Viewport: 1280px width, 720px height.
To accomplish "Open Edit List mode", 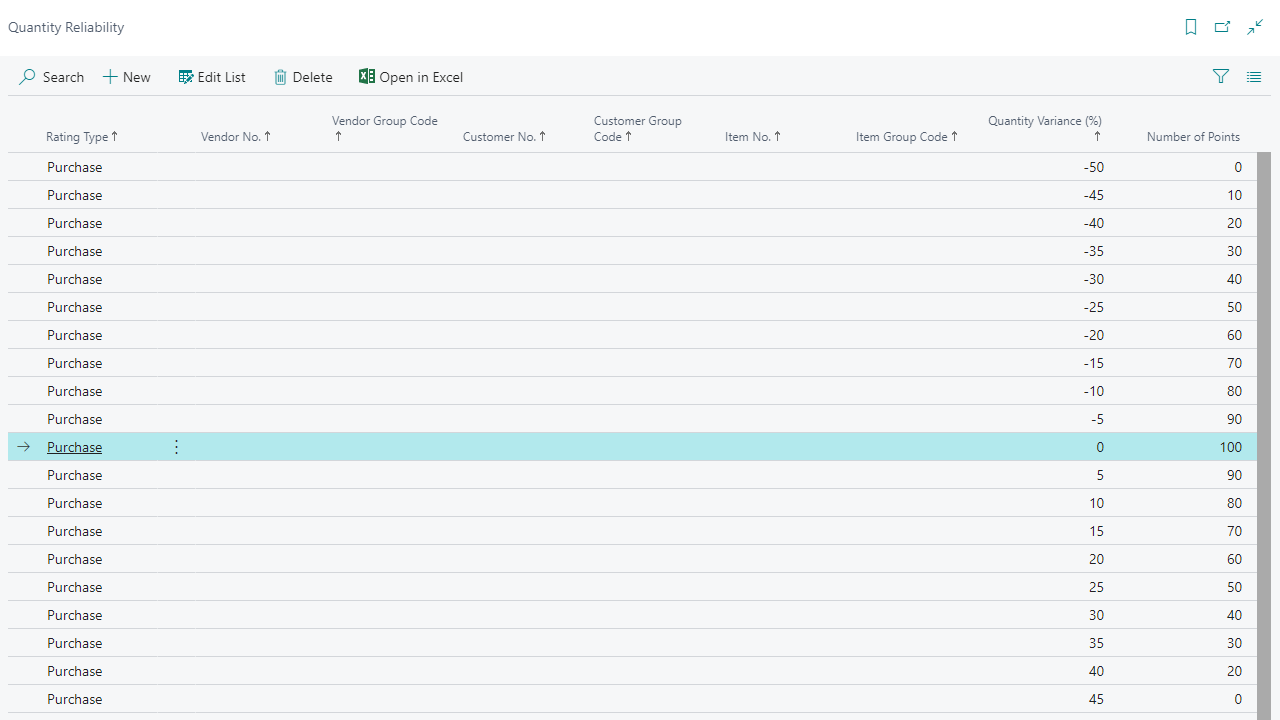I will tap(212, 77).
